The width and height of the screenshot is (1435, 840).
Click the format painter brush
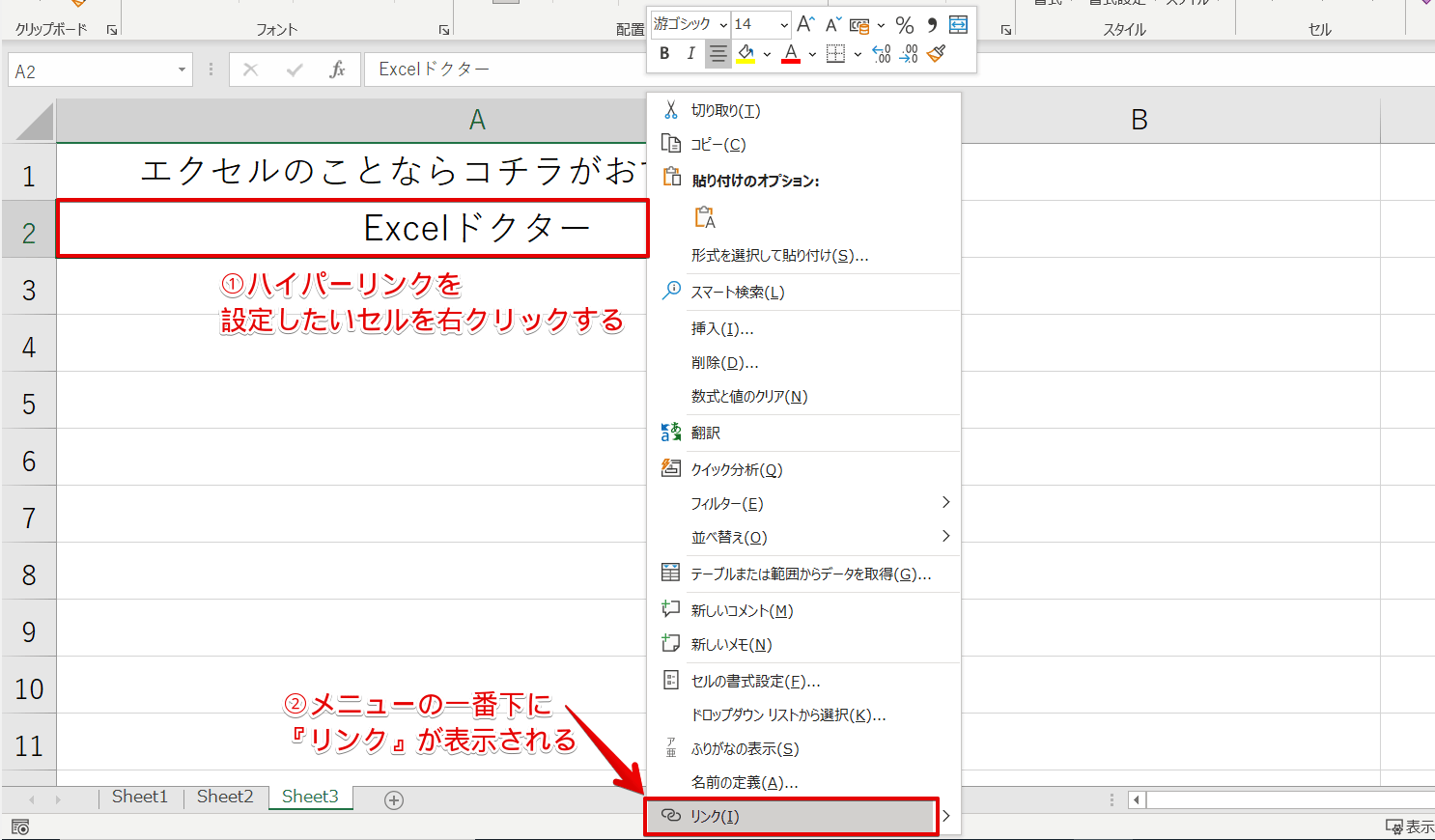click(936, 54)
